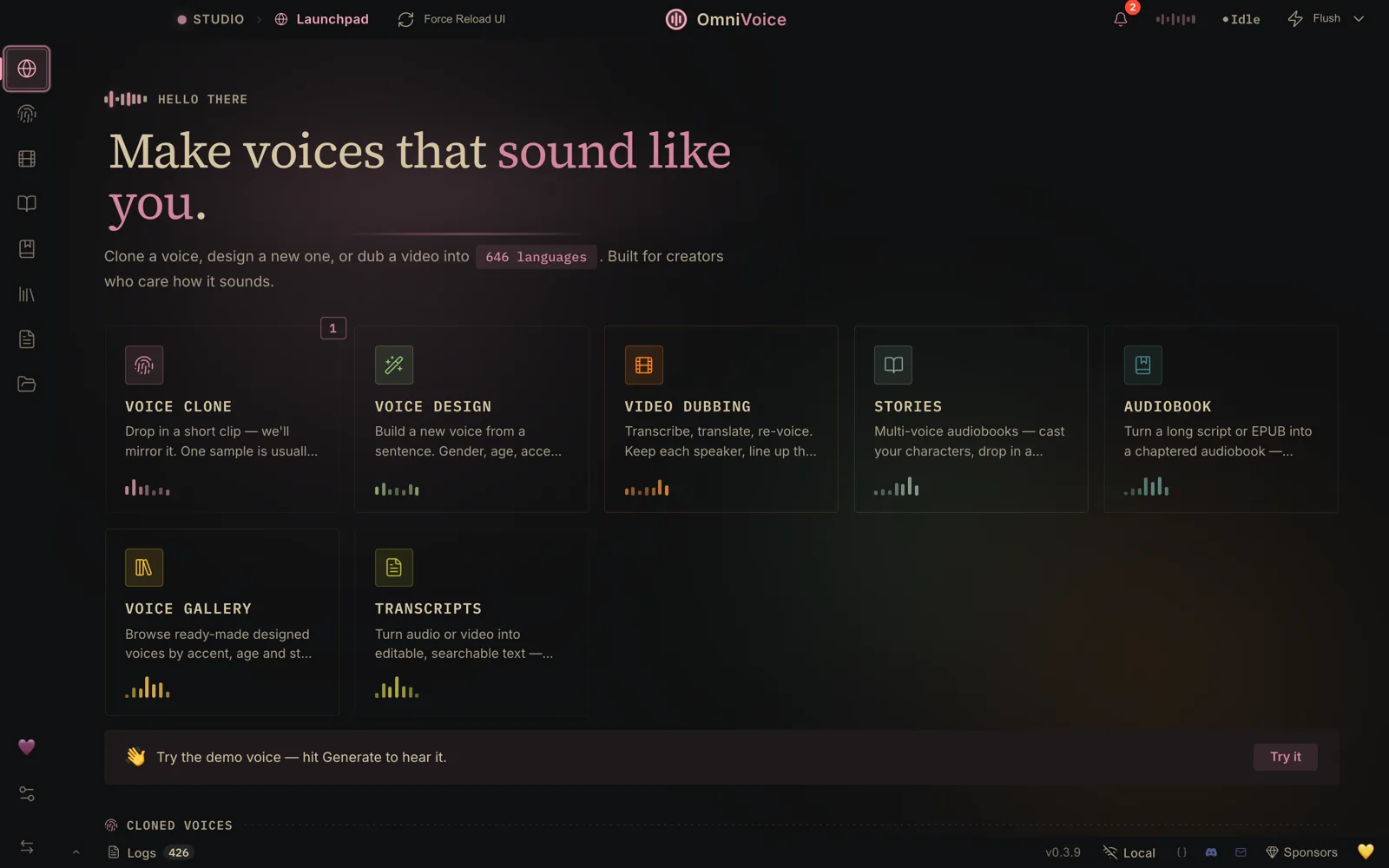Open Voice Clone fingerprint icon in the sidebar
The image size is (1389, 868).
tap(27, 114)
